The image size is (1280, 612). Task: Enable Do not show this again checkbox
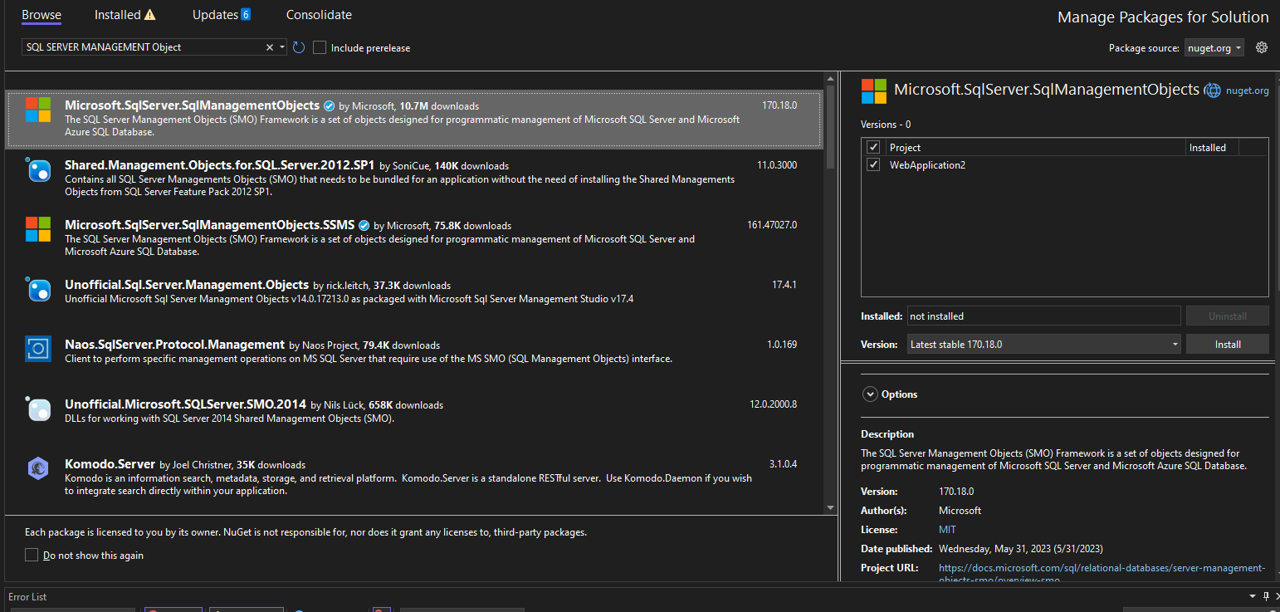pyautogui.click(x=32, y=555)
